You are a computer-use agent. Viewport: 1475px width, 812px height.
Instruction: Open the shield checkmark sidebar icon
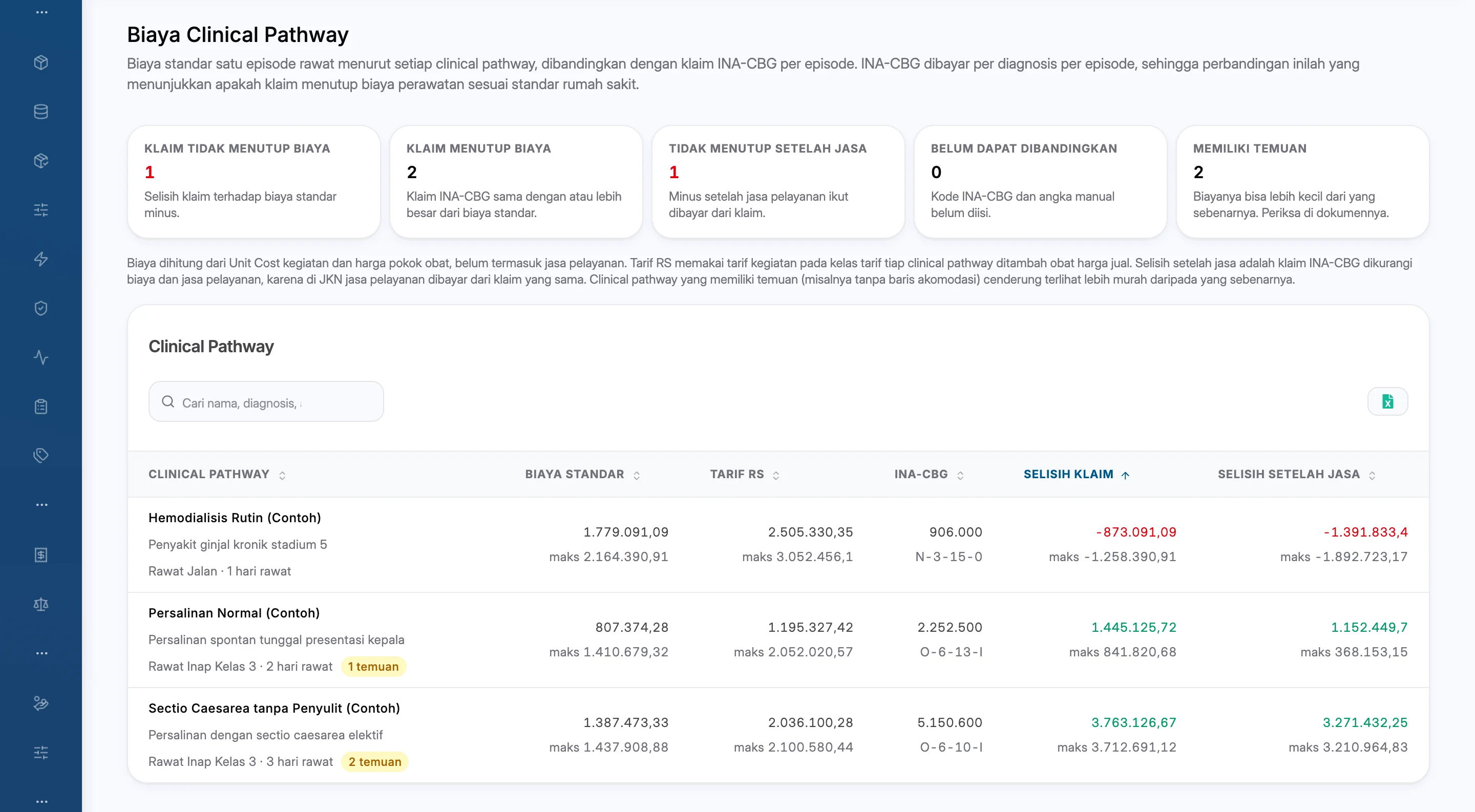click(x=40, y=308)
